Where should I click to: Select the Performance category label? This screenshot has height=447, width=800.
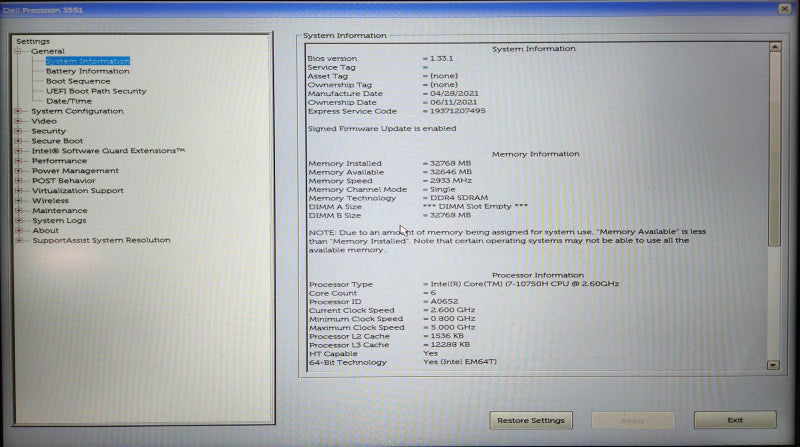59,161
